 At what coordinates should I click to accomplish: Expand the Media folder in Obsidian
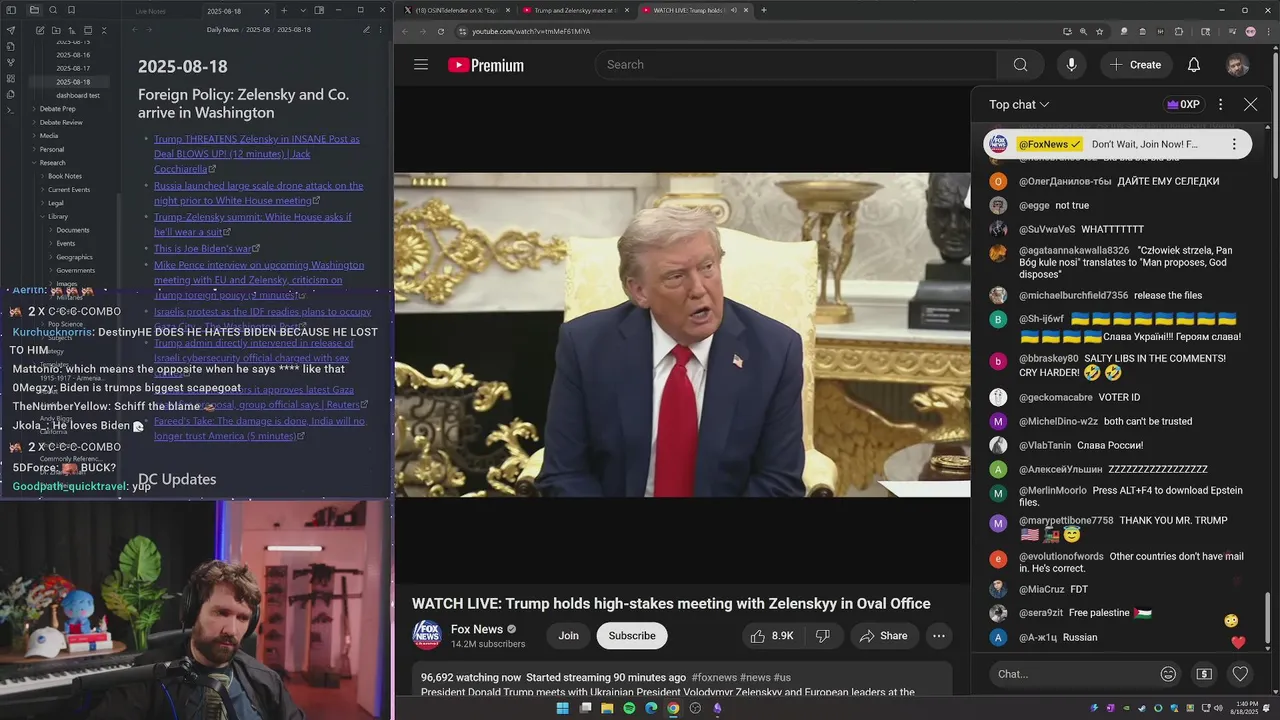pyautogui.click(x=49, y=135)
